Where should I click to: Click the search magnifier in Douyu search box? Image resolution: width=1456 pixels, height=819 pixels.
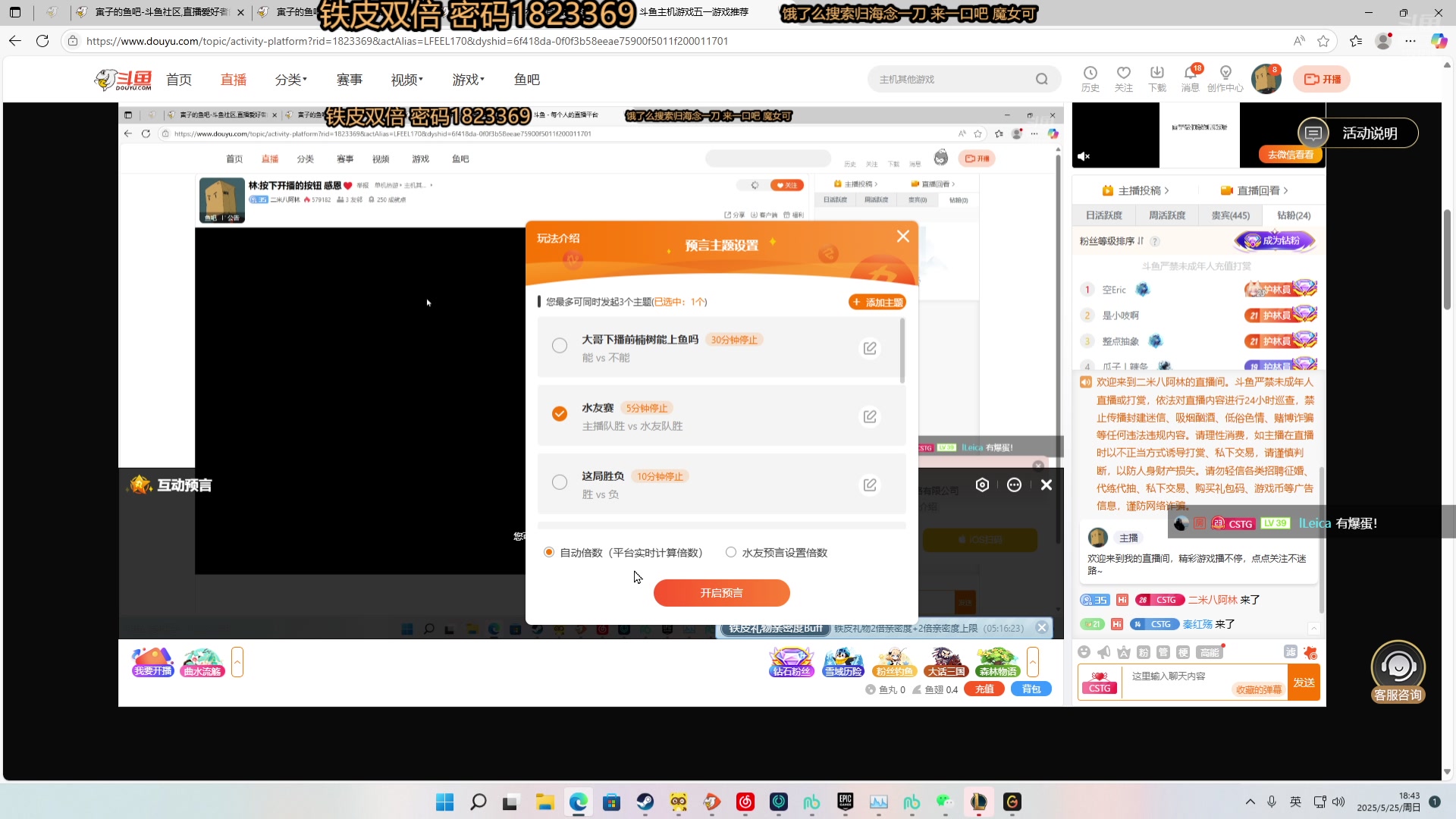[1041, 79]
